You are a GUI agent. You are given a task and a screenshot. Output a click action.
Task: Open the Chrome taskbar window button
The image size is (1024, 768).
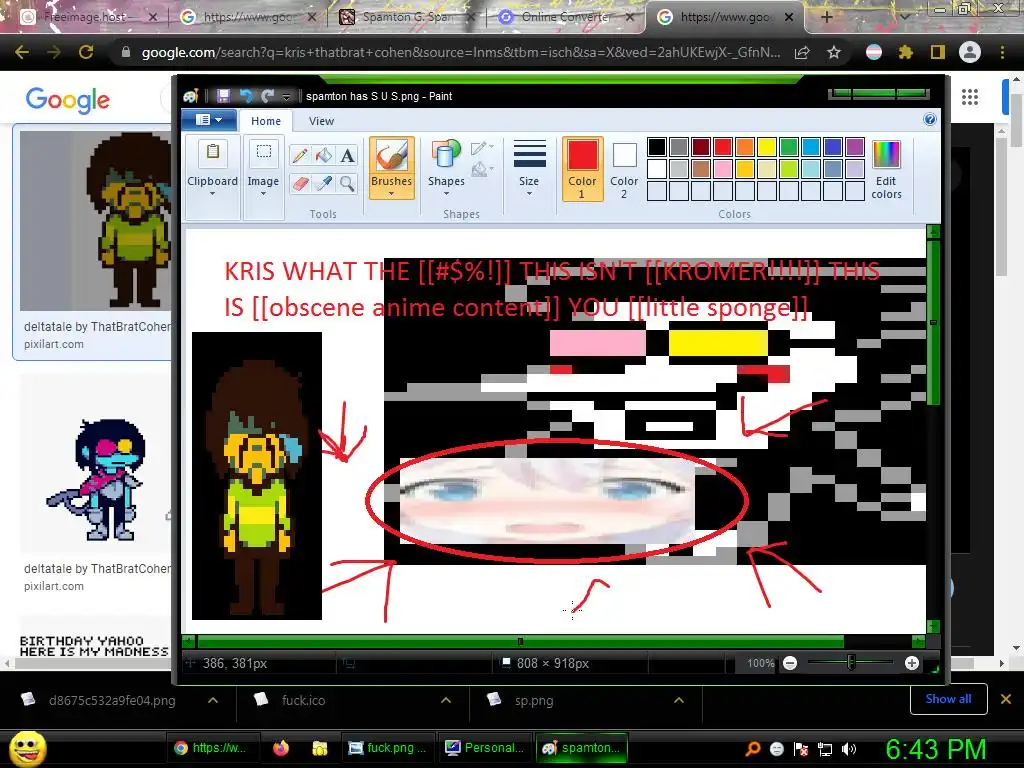pos(212,748)
